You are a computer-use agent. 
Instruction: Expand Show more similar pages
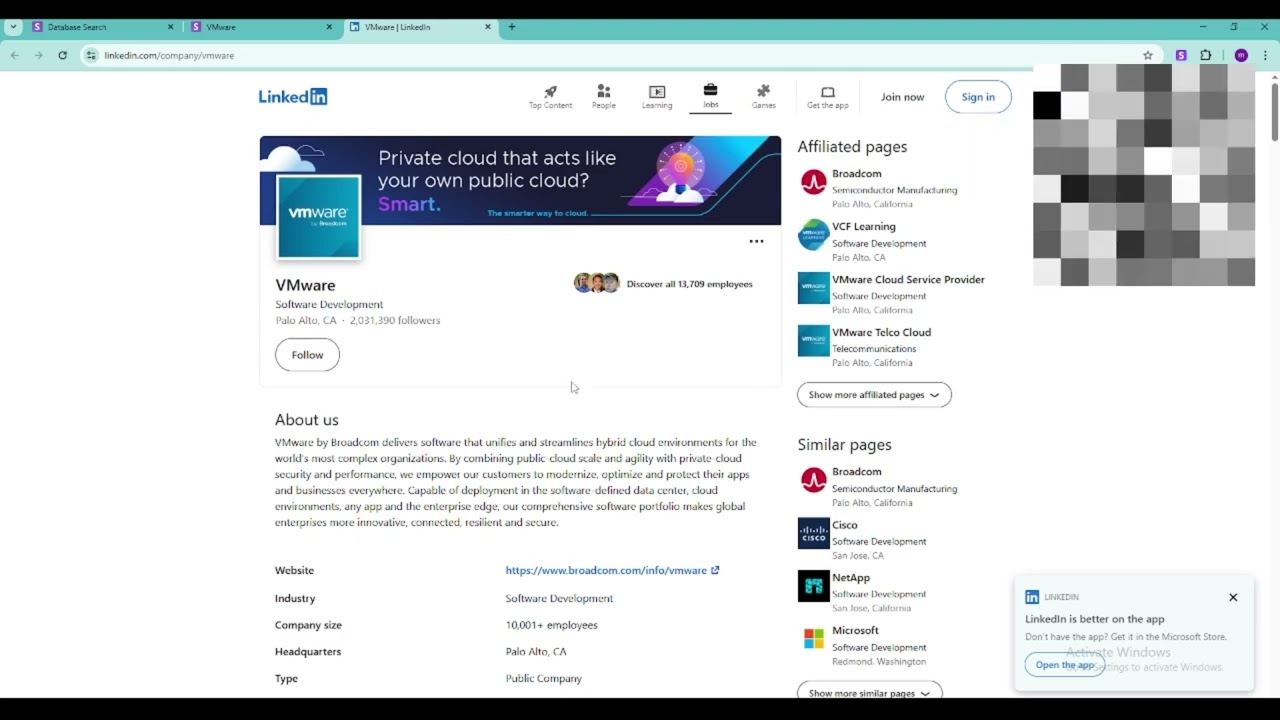coord(869,692)
